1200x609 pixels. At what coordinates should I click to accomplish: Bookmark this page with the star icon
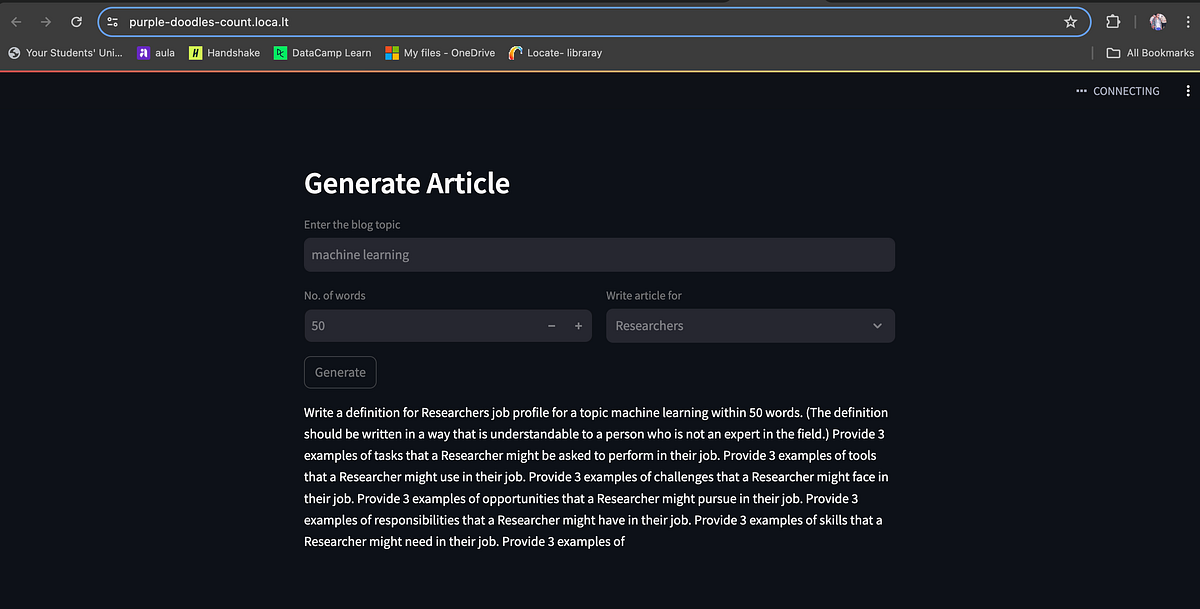click(1070, 21)
